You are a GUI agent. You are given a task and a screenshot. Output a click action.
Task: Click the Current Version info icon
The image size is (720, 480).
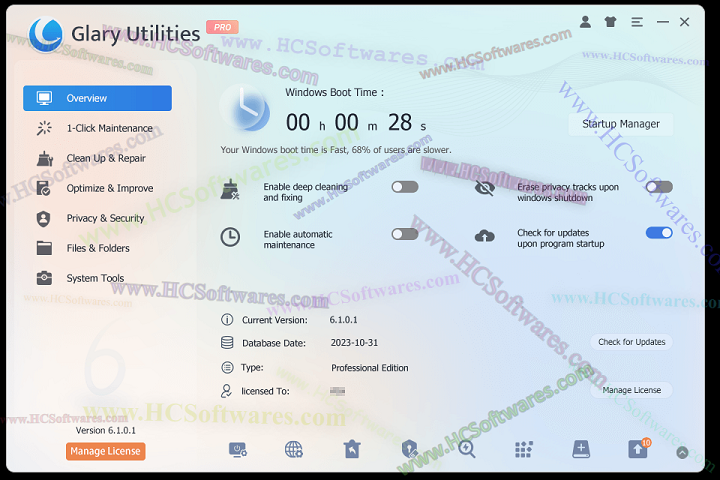pos(227,319)
